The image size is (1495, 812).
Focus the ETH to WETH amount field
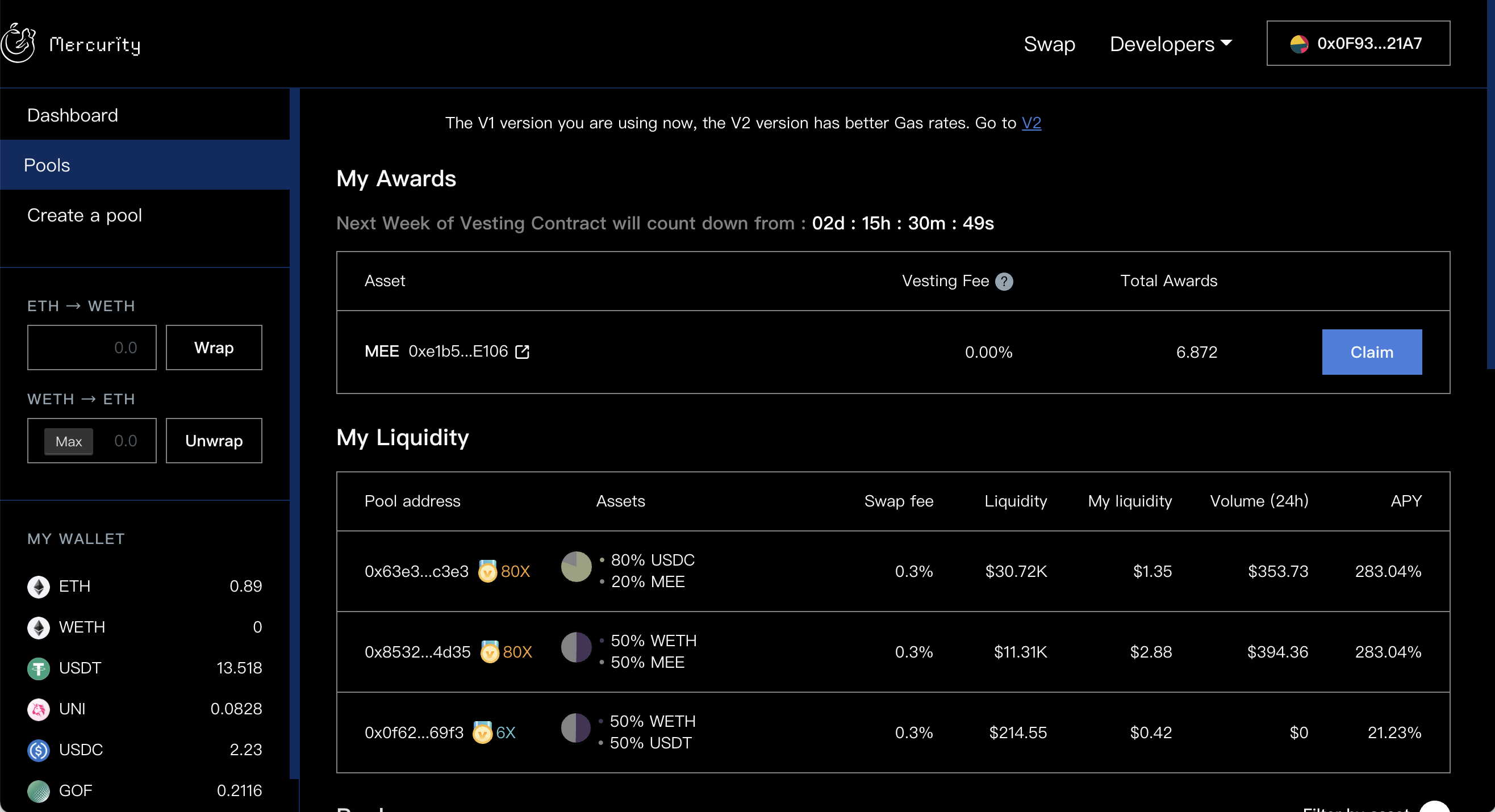(91, 348)
